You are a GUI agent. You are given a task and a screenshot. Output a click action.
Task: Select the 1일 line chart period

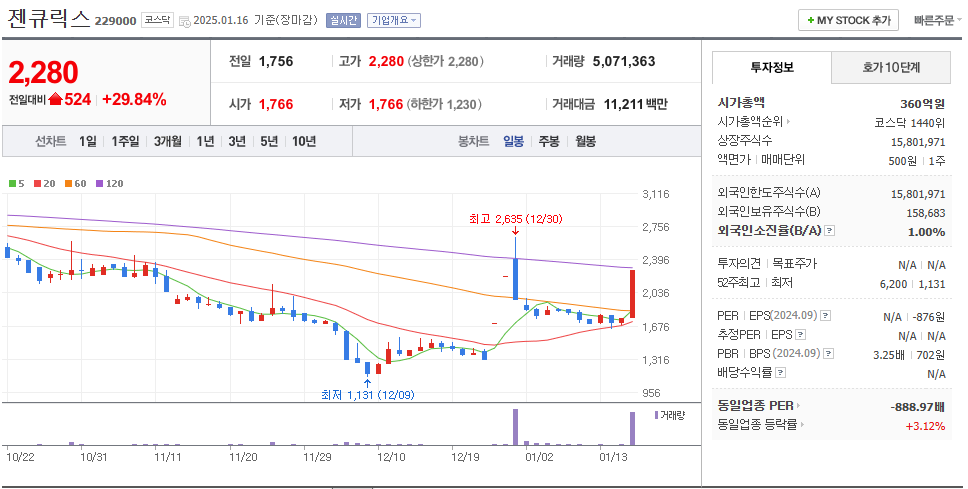coord(88,141)
